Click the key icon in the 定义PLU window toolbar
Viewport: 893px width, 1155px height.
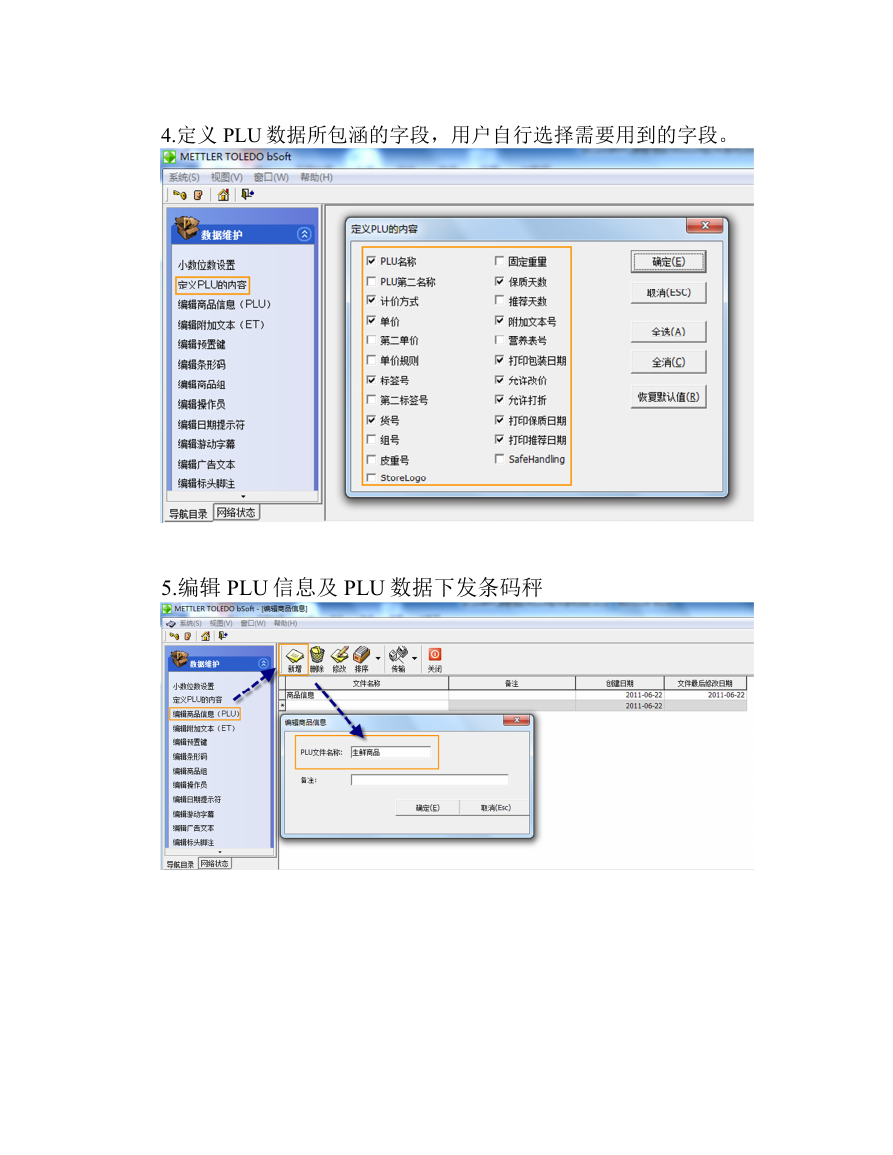[179, 195]
